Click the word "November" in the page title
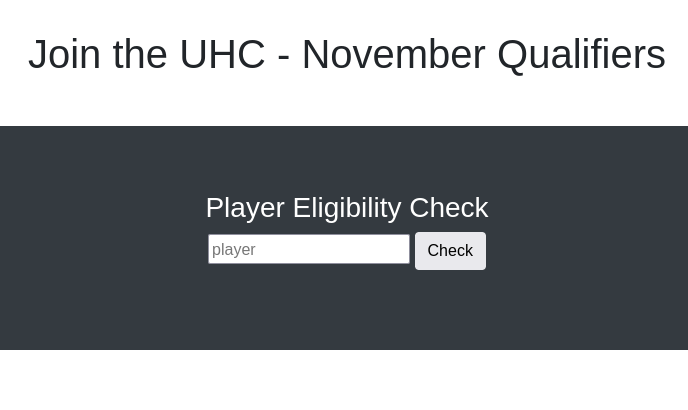This screenshot has height=410, width=688. click(x=393, y=54)
